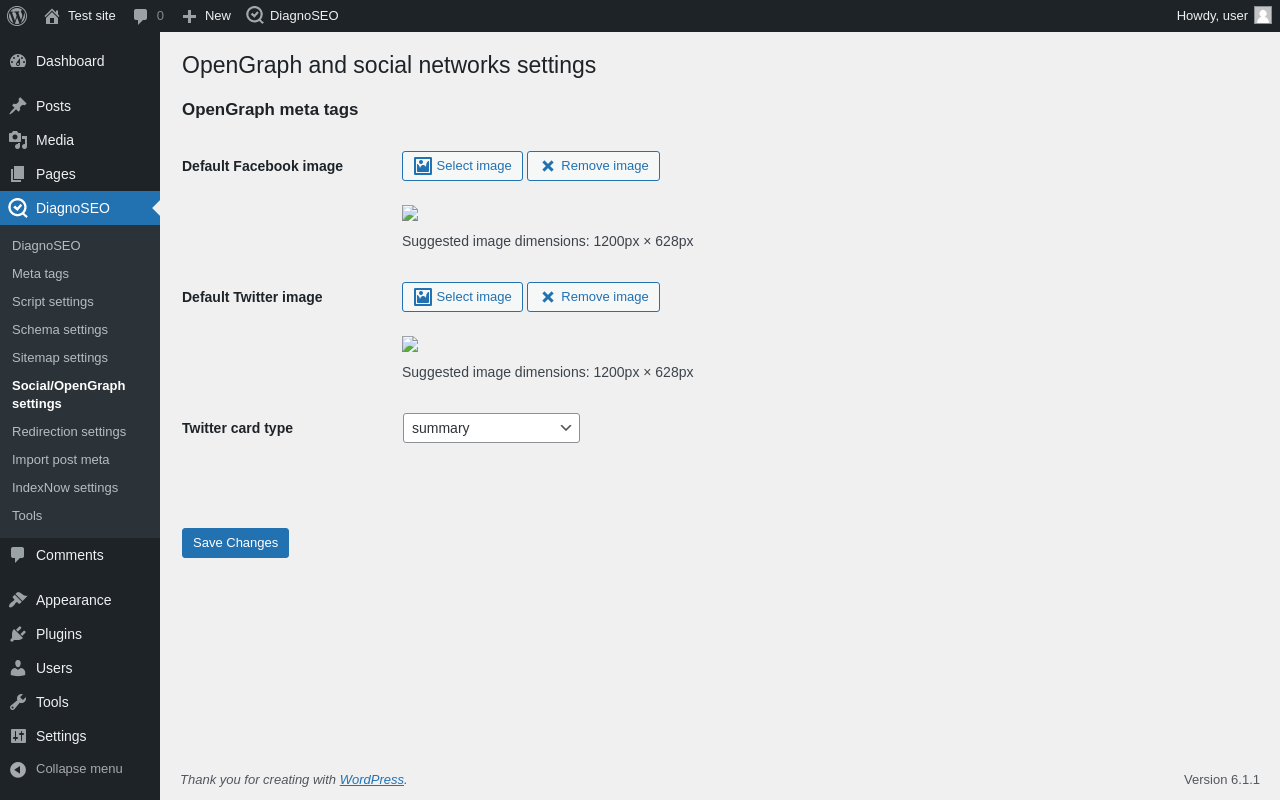Open the user avatar in top right

[1263, 15]
